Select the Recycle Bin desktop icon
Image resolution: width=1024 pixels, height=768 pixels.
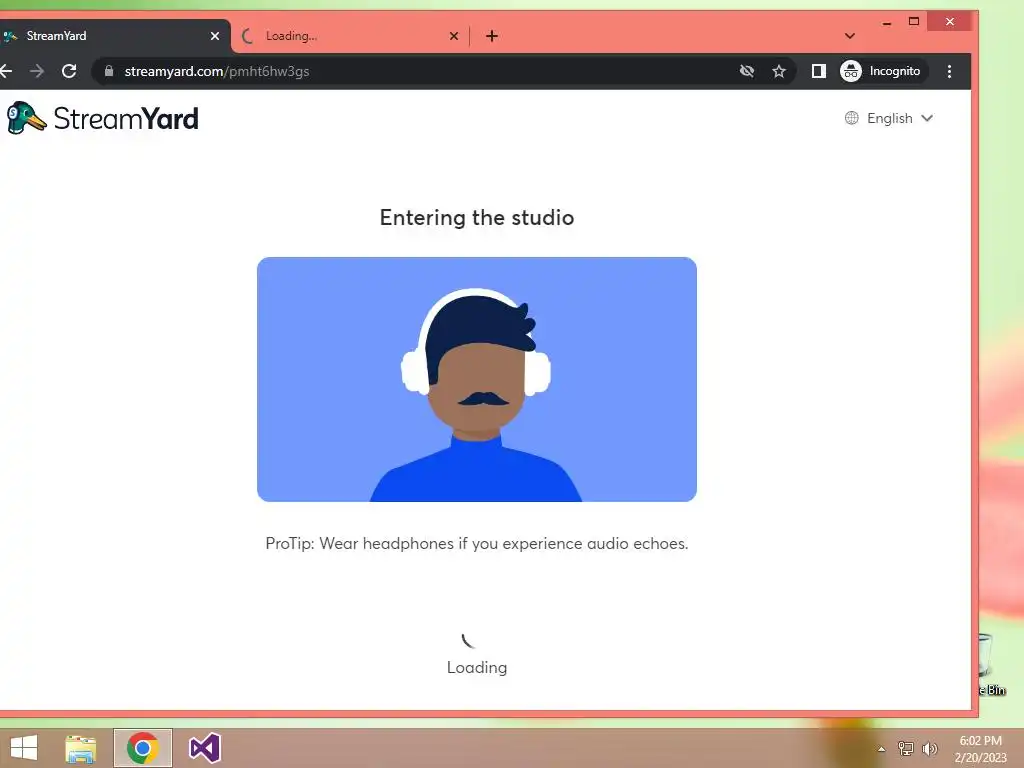tap(991, 664)
